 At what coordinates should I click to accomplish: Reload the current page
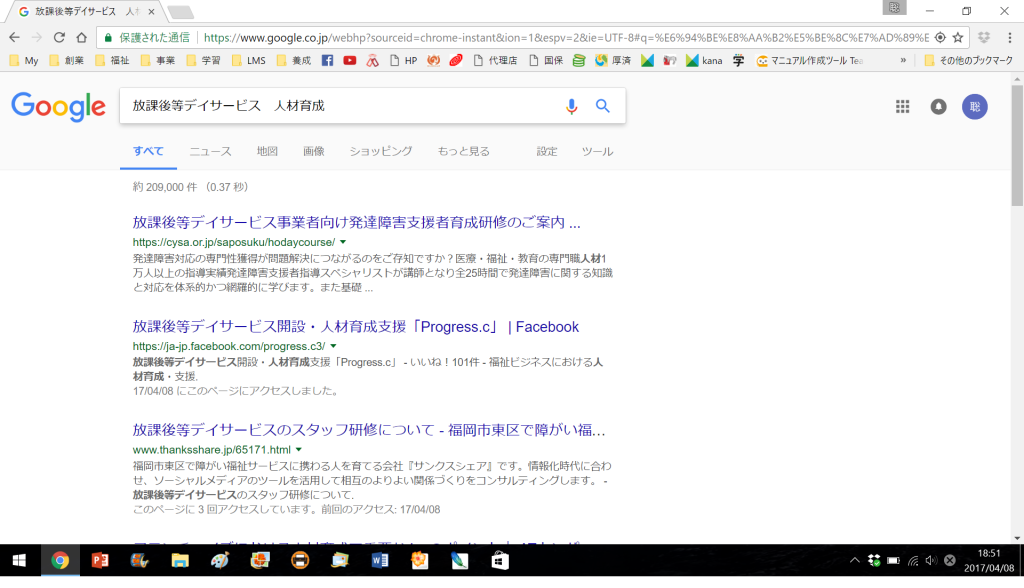[x=59, y=38]
